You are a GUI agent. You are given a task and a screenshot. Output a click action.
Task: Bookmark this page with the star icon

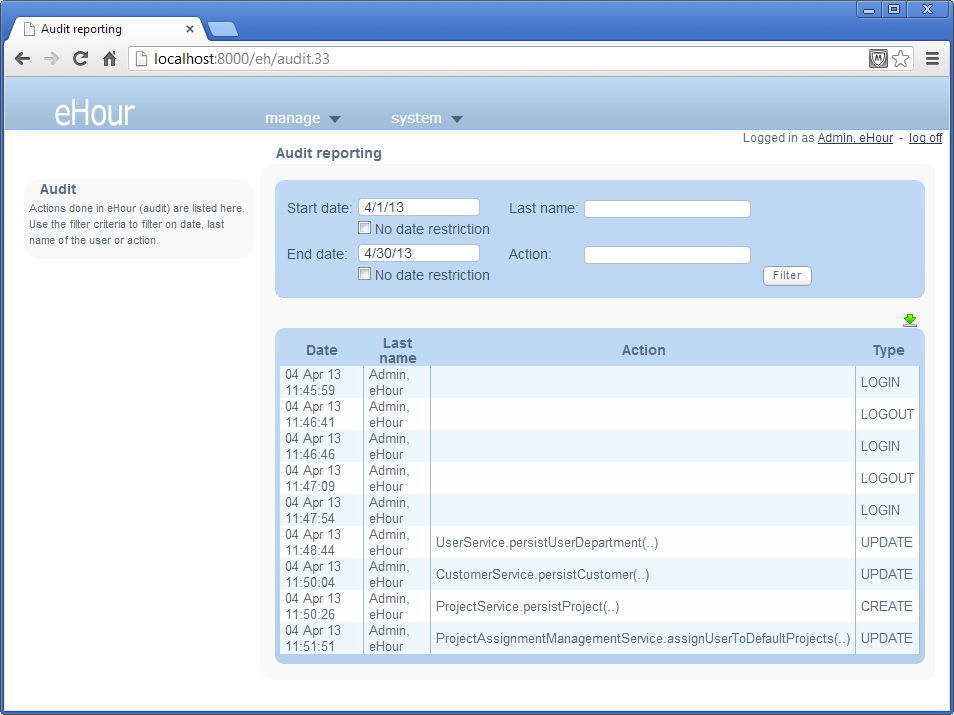click(900, 58)
